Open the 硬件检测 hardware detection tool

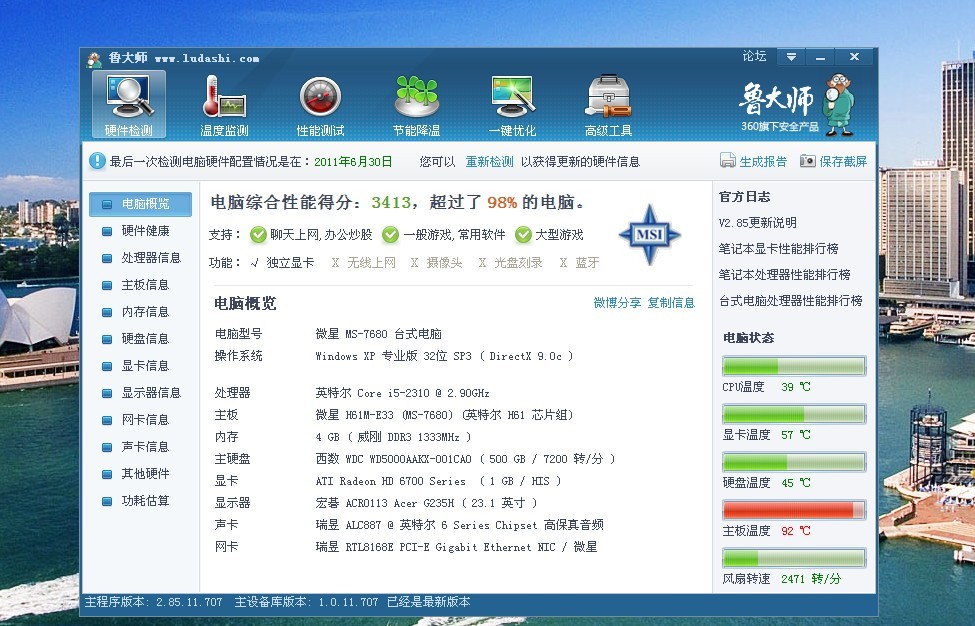tap(129, 104)
